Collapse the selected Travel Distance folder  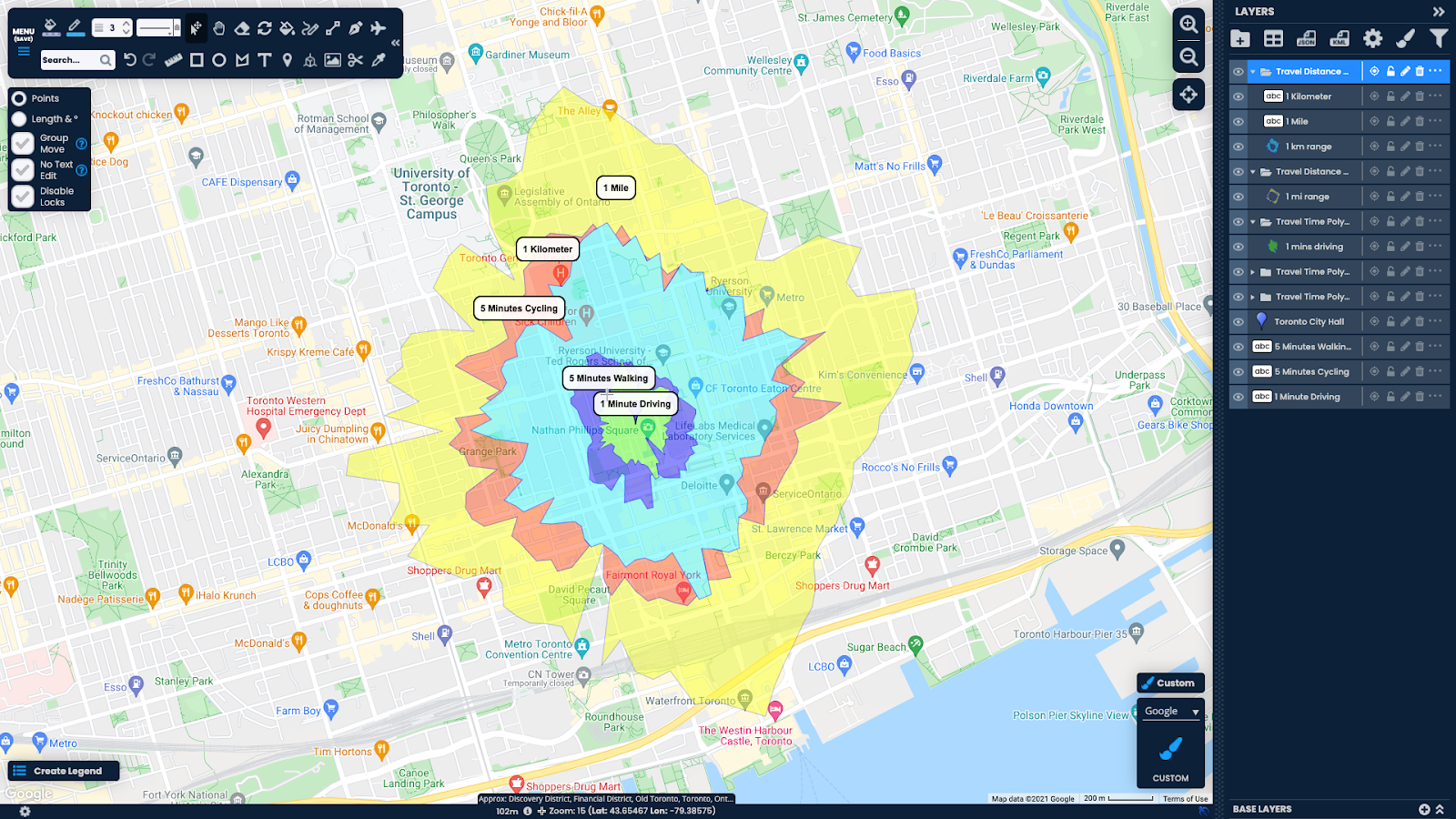click(1253, 71)
